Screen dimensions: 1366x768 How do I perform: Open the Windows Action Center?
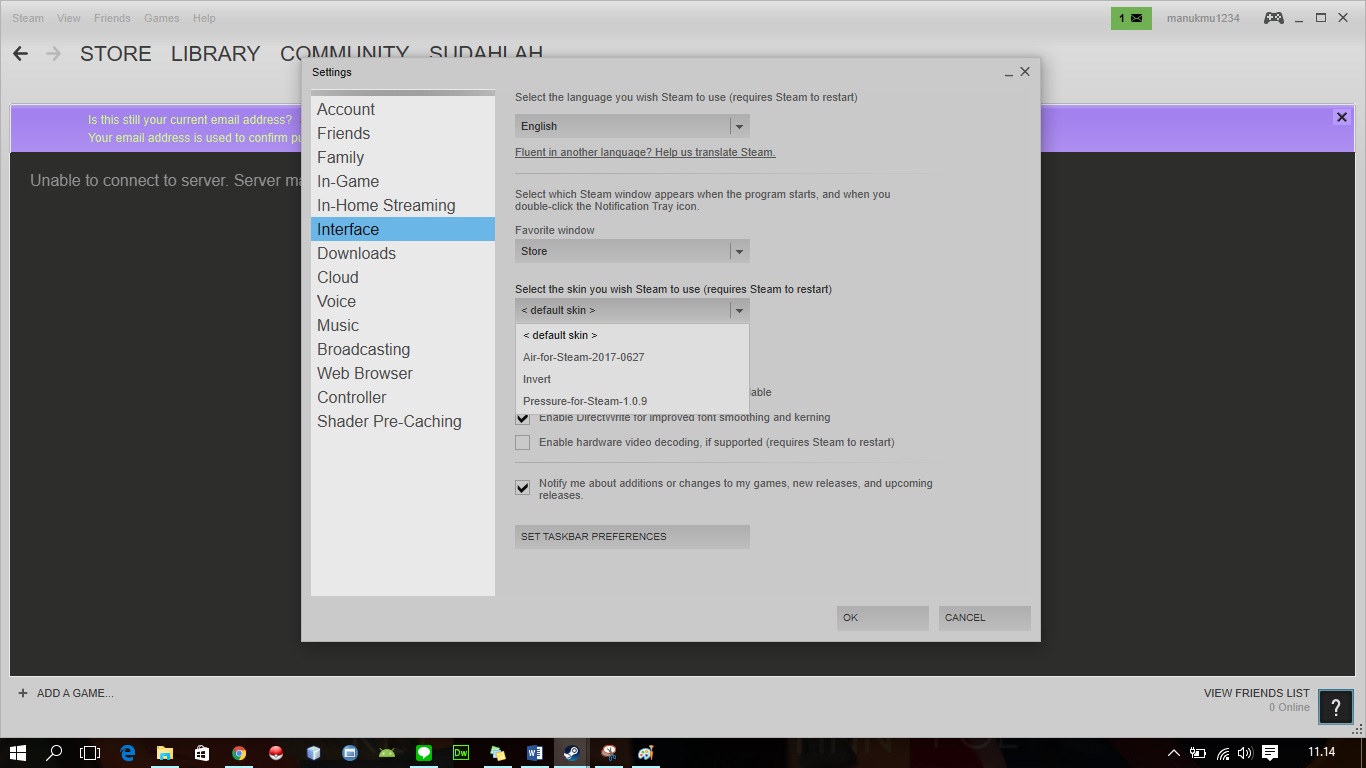point(1270,753)
